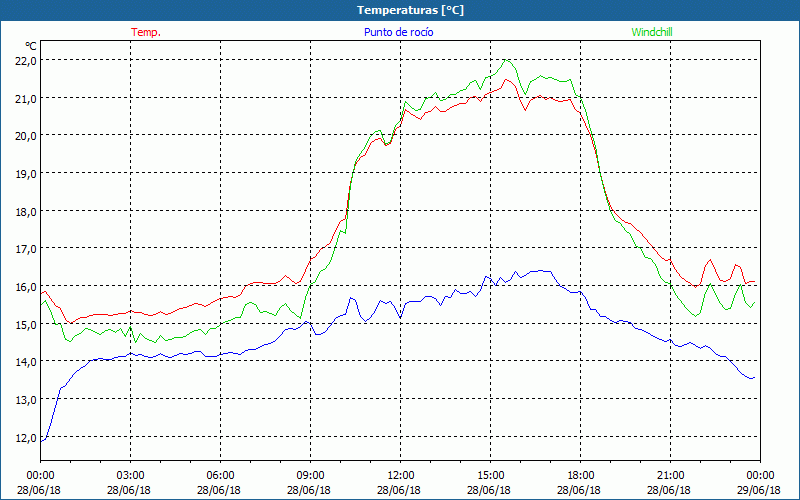Click the "20,0" y-axis value
Viewport: 800px width, 500px height.
tap(27, 136)
